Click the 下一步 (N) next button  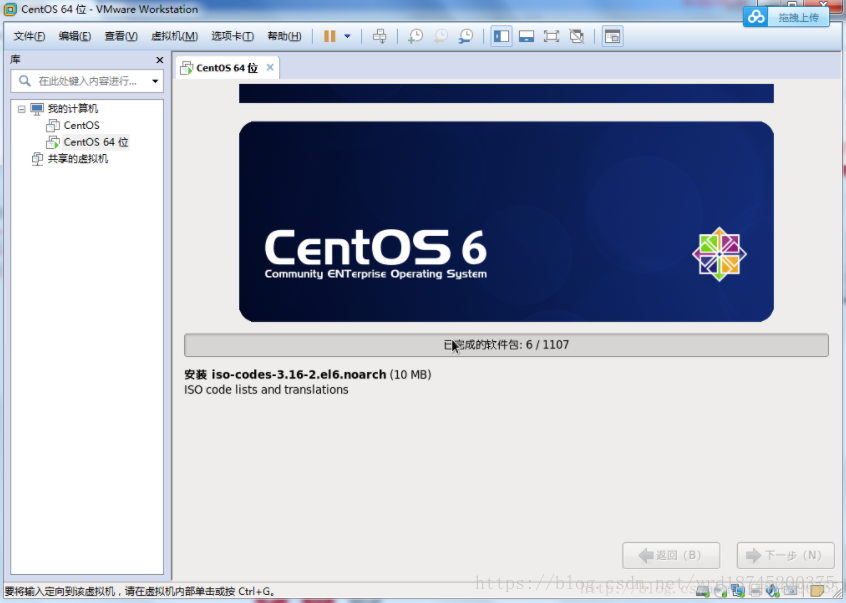tap(786, 555)
